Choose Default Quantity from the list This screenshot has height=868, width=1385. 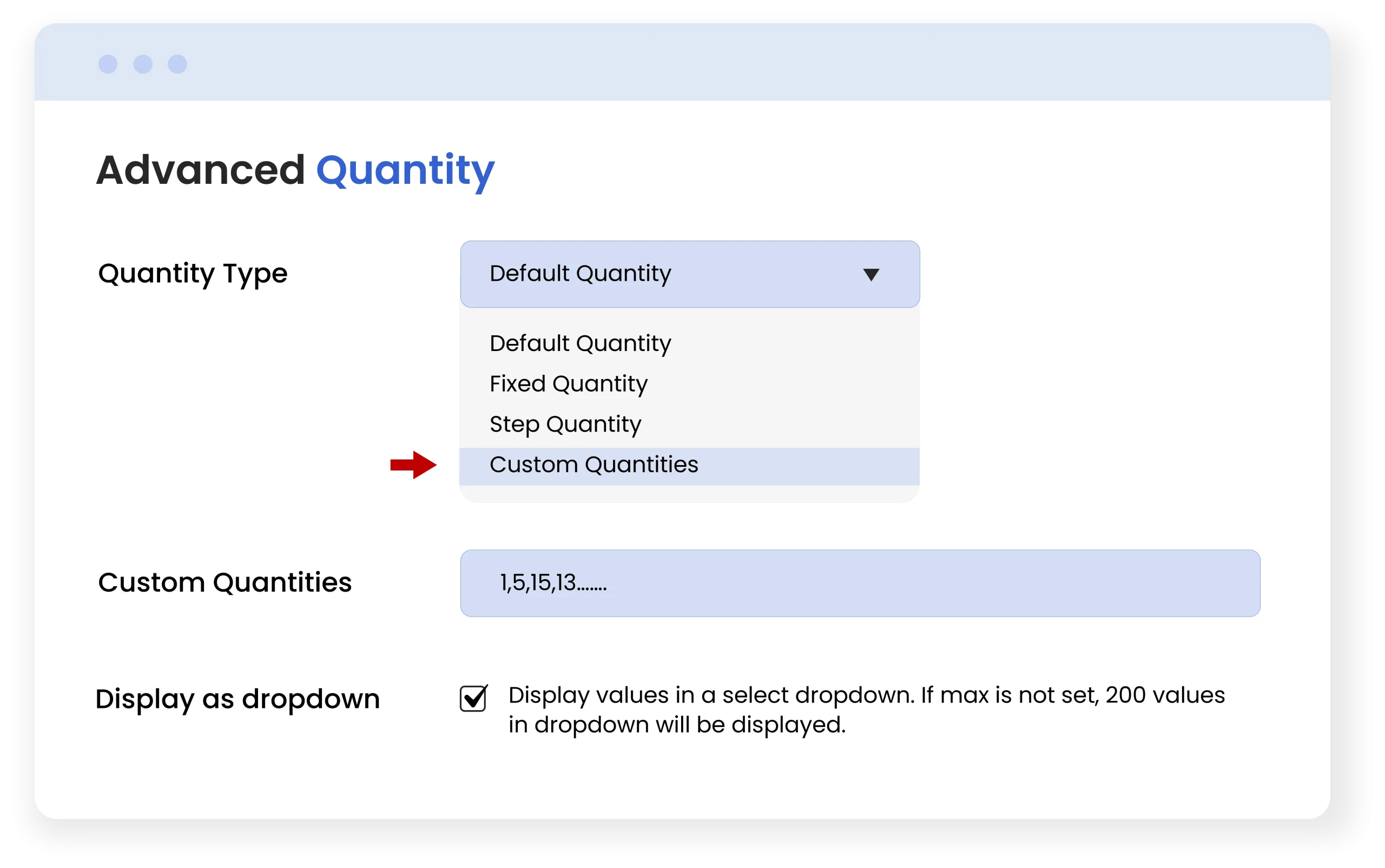click(580, 343)
